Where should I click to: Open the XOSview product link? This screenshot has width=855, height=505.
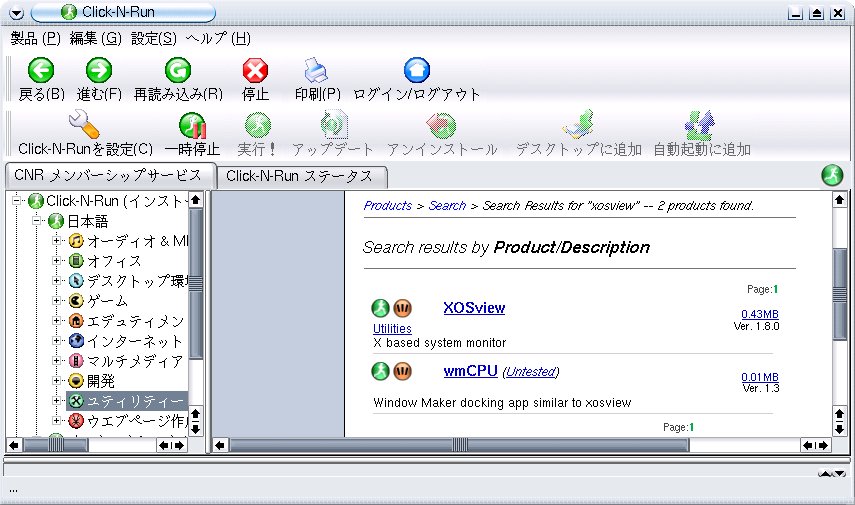(x=474, y=308)
